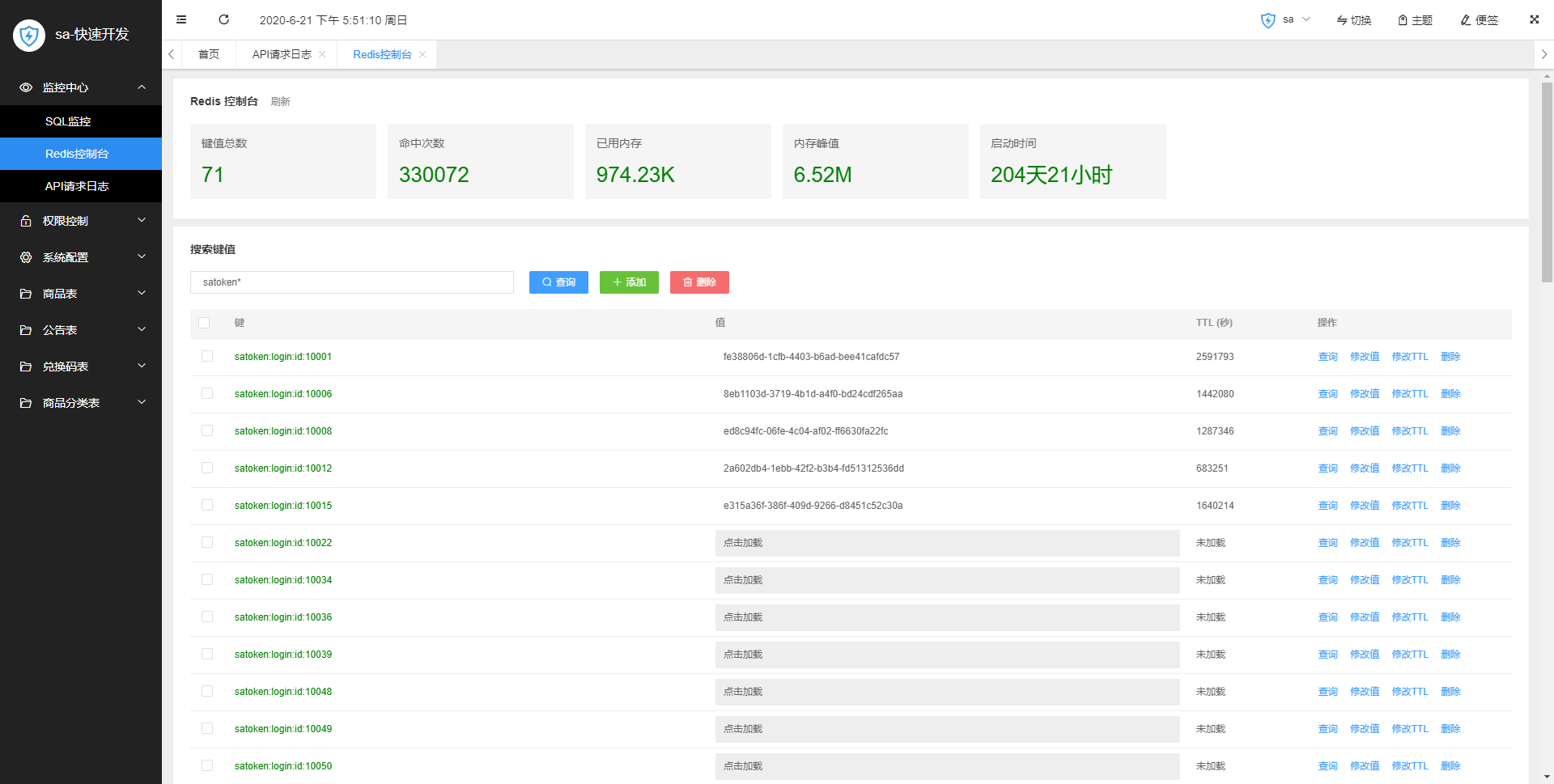This screenshot has height=784, width=1554.
Task: Open the sa user dropdown
Action: [1287, 19]
